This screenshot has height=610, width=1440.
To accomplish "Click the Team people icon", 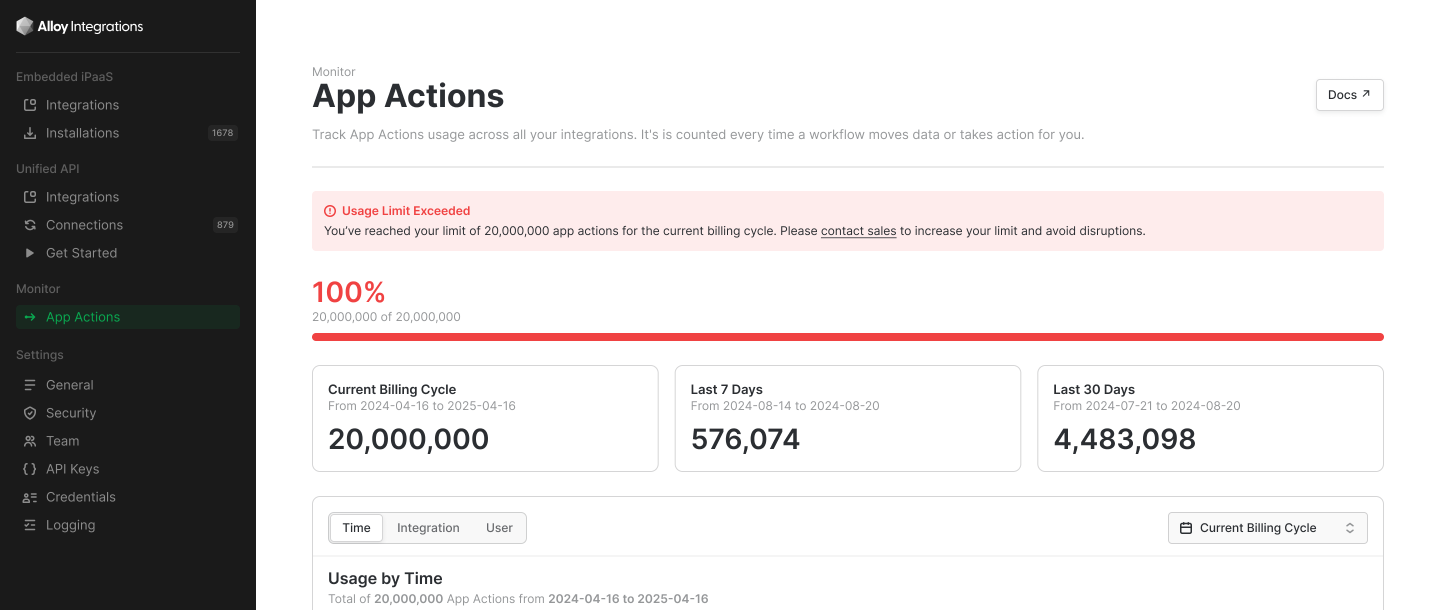I will point(30,441).
